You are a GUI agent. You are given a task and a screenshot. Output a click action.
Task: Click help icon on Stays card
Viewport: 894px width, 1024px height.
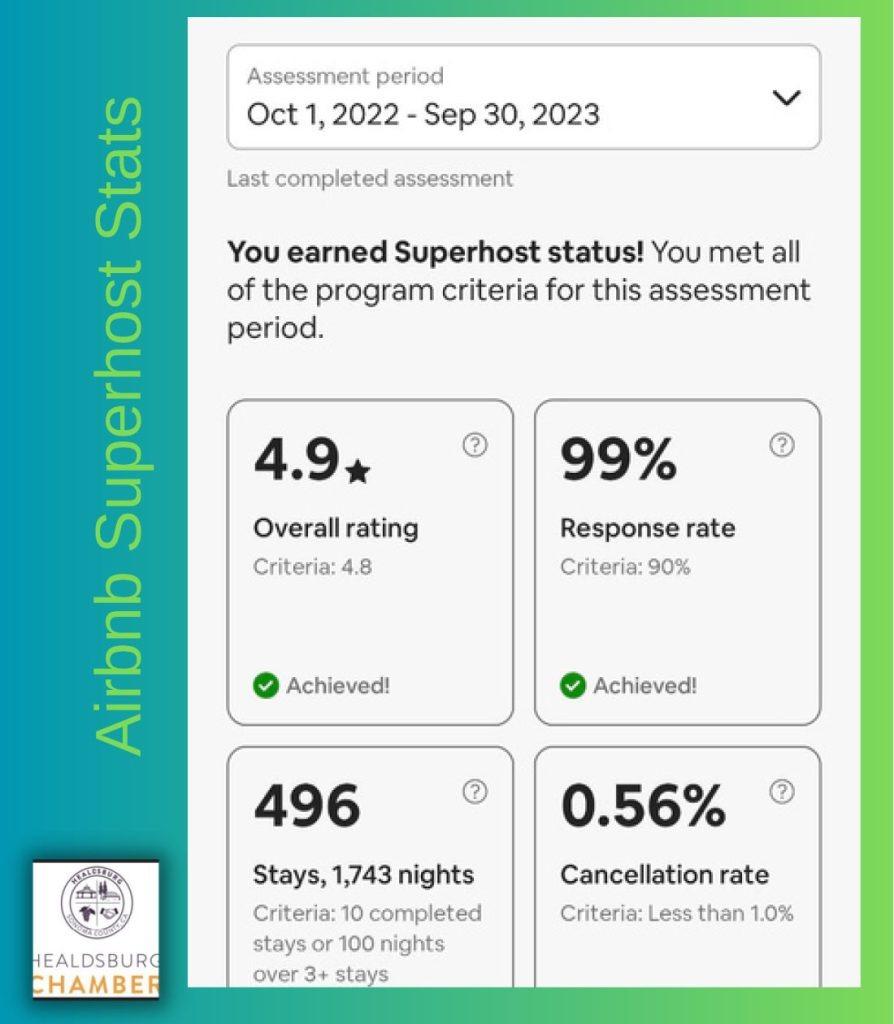pos(475,792)
